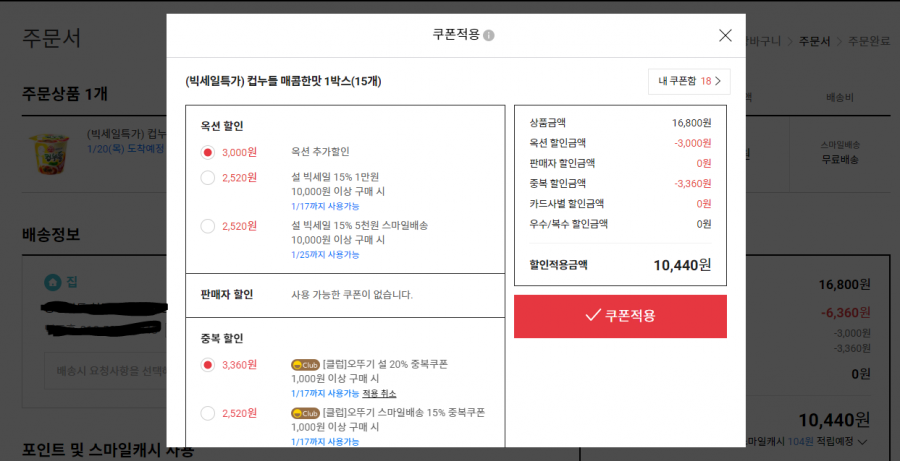The height and width of the screenshot is (461, 900).
Task: Click 상품금액 16,800원 value in summary
Action: point(692,123)
